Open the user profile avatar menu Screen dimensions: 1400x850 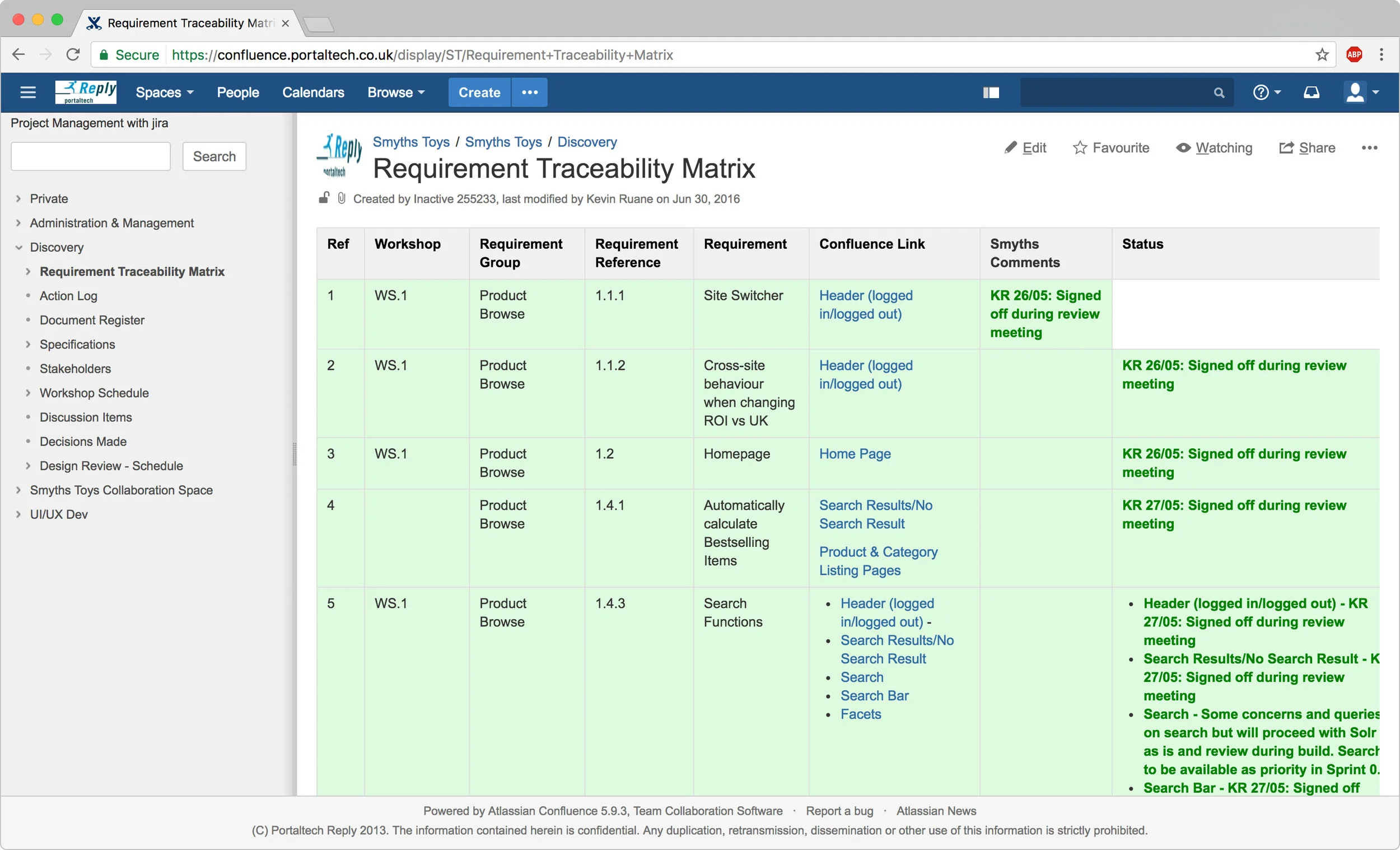tap(1361, 92)
